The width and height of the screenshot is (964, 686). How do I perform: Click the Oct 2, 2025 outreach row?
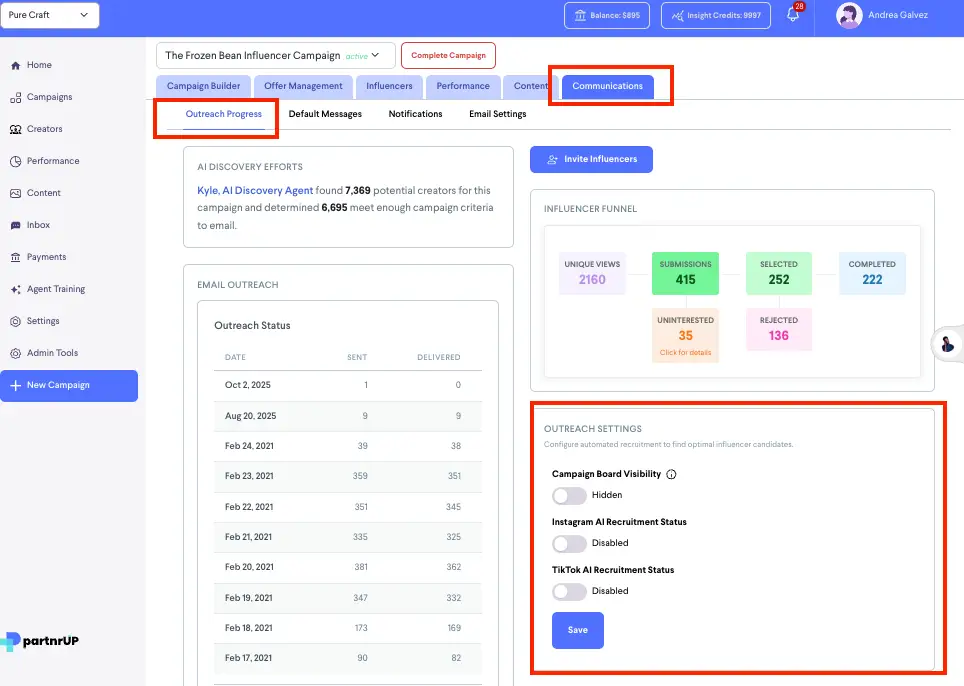pyautogui.click(x=348, y=385)
